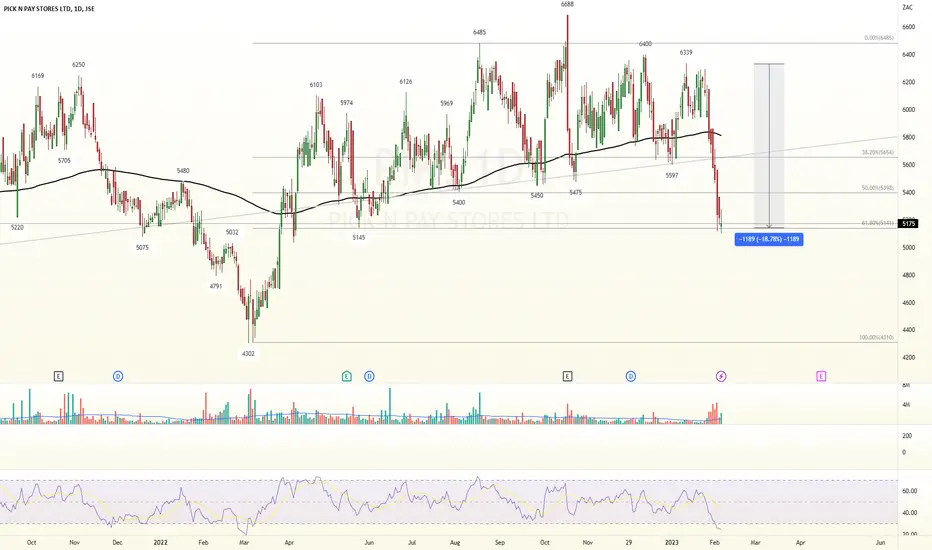Click the 4302 lowest price label
The image size is (932, 550).
[248, 353]
